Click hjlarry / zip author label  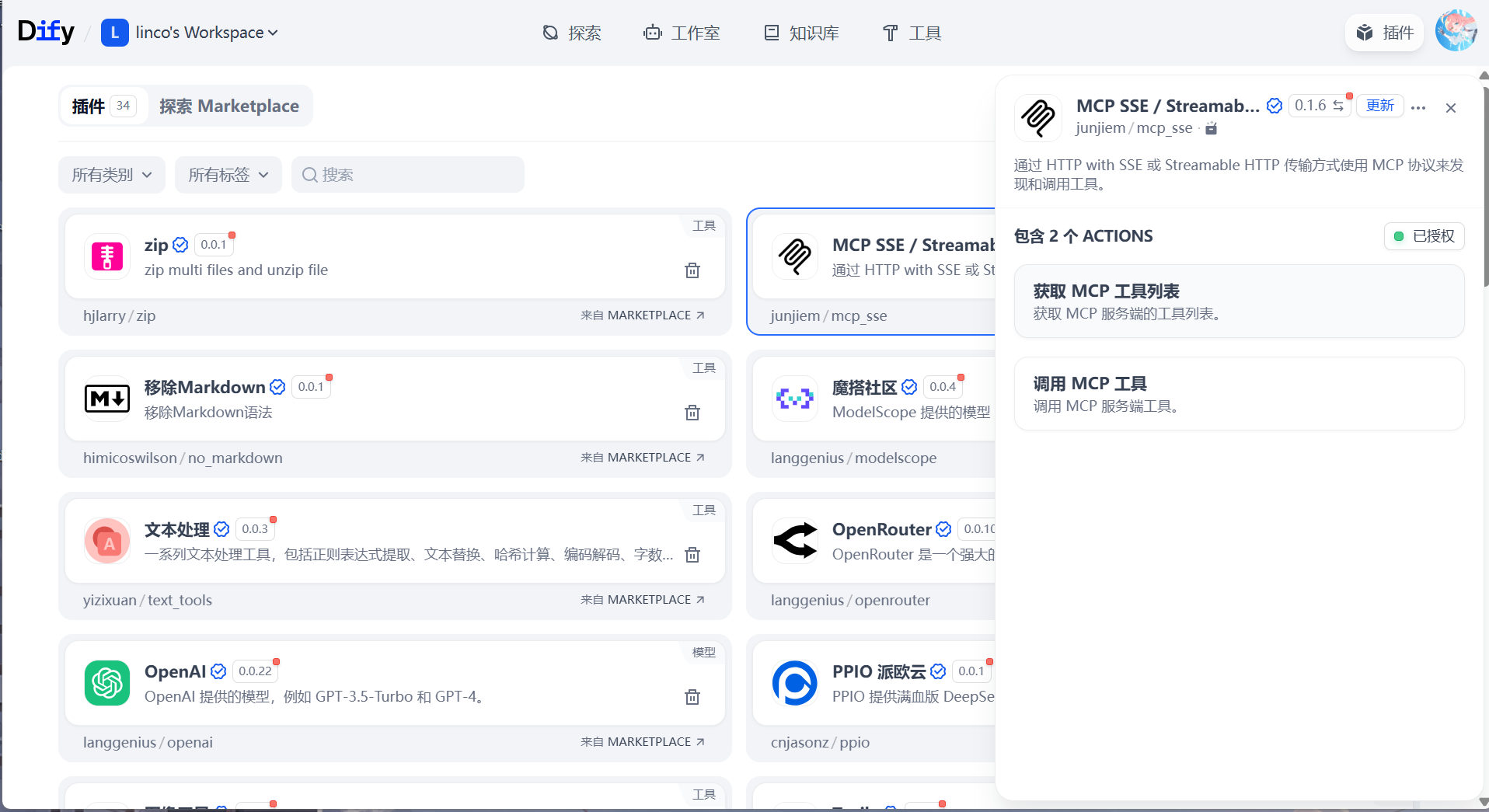click(x=120, y=315)
